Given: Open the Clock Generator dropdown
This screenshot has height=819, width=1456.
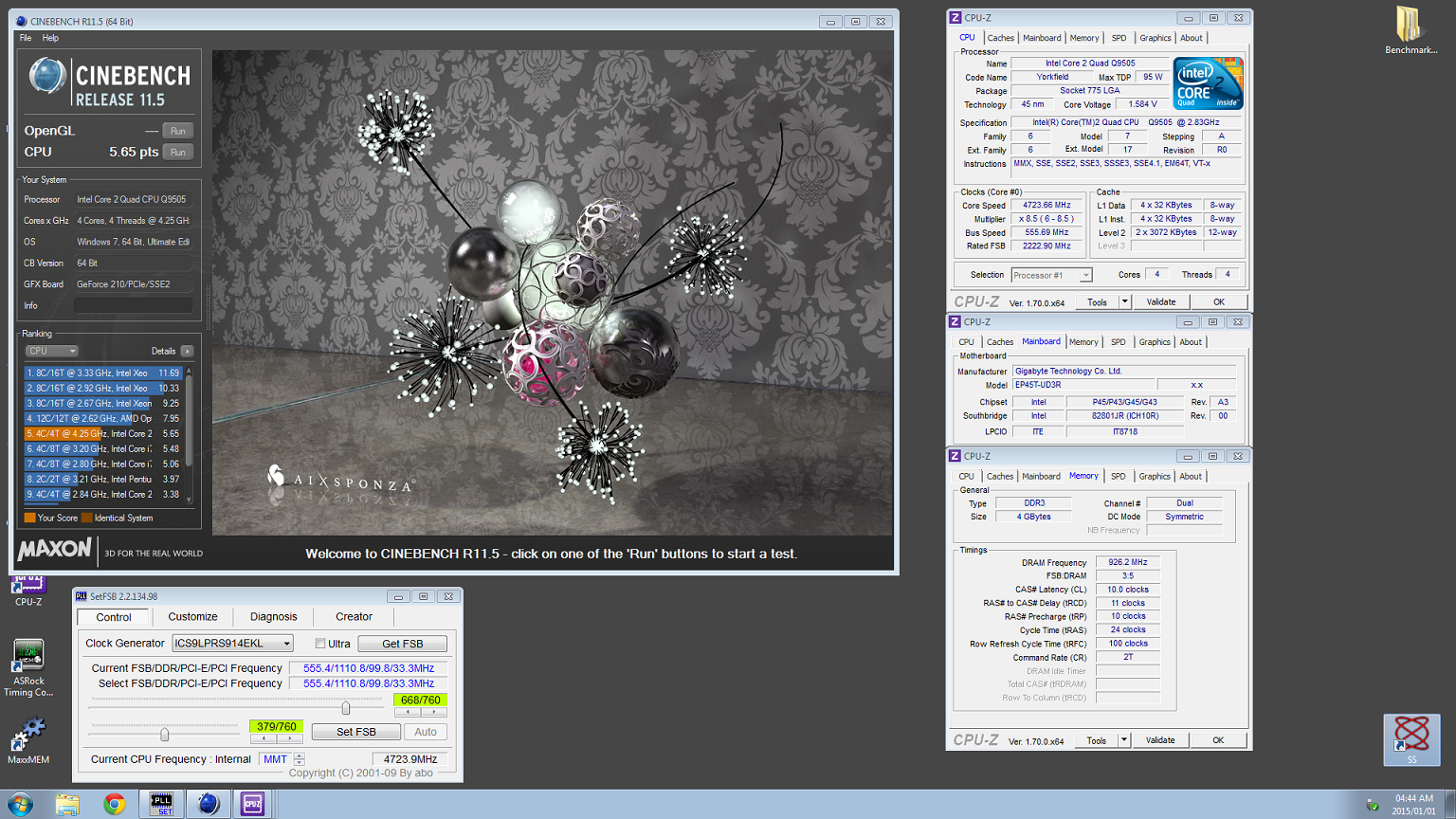Looking at the screenshot, I should coord(232,644).
